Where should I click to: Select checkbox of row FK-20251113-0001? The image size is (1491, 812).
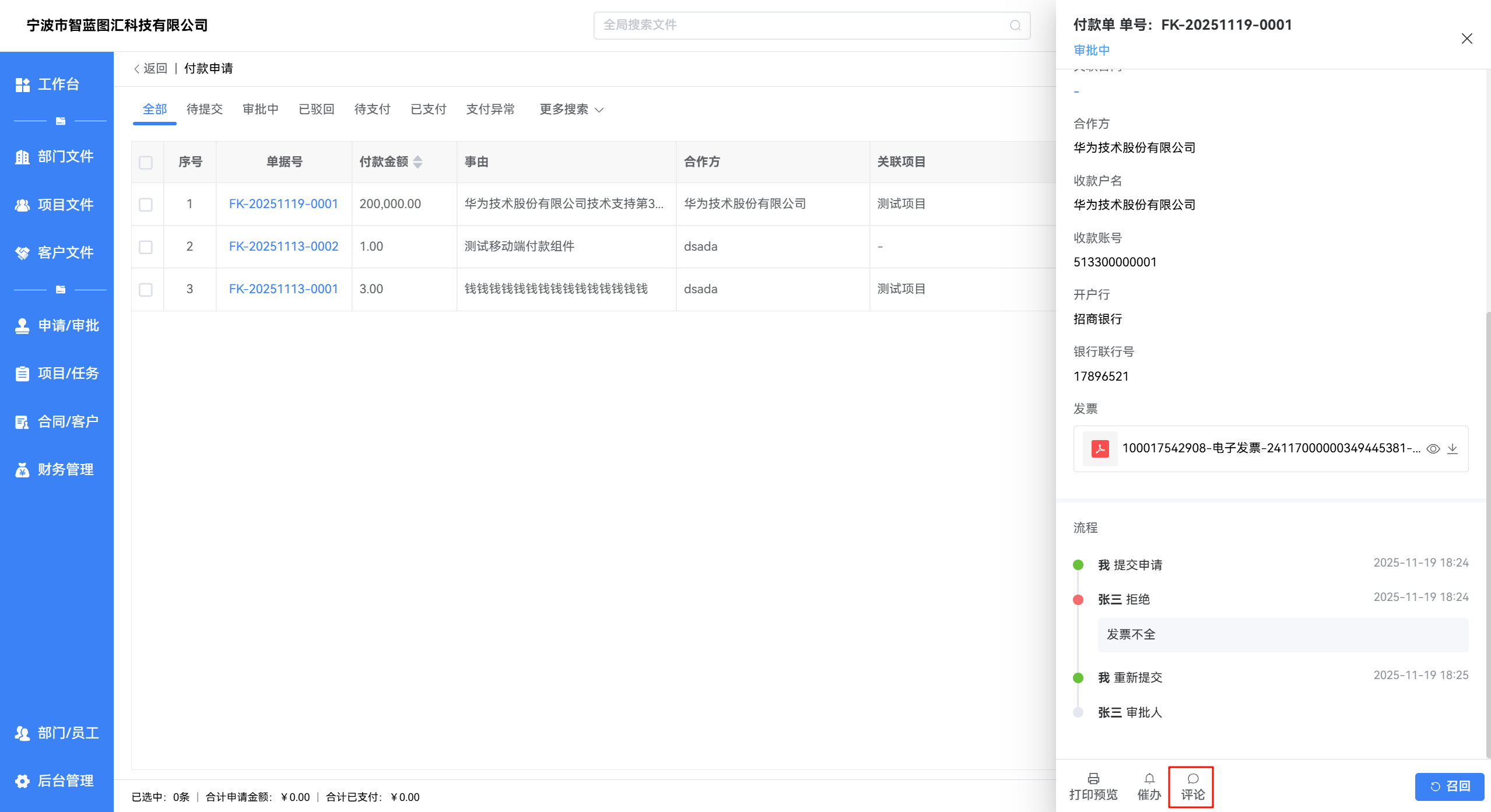pyautogui.click(x=146, y=290)
